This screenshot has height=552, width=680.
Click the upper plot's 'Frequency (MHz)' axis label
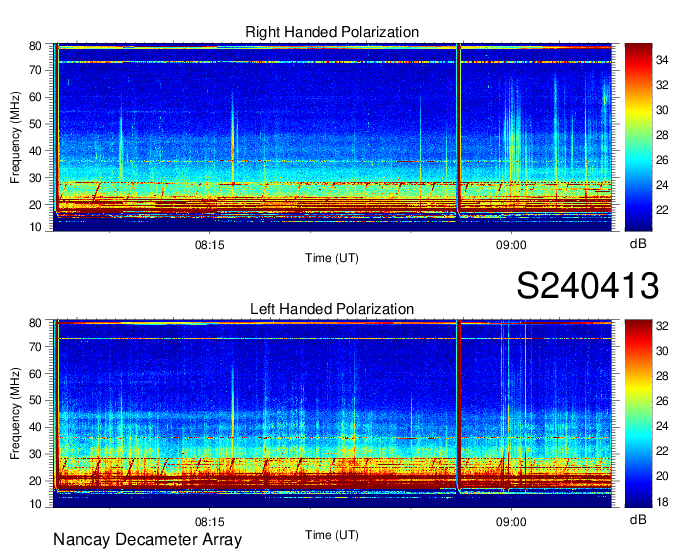click(x=15, y=137)
